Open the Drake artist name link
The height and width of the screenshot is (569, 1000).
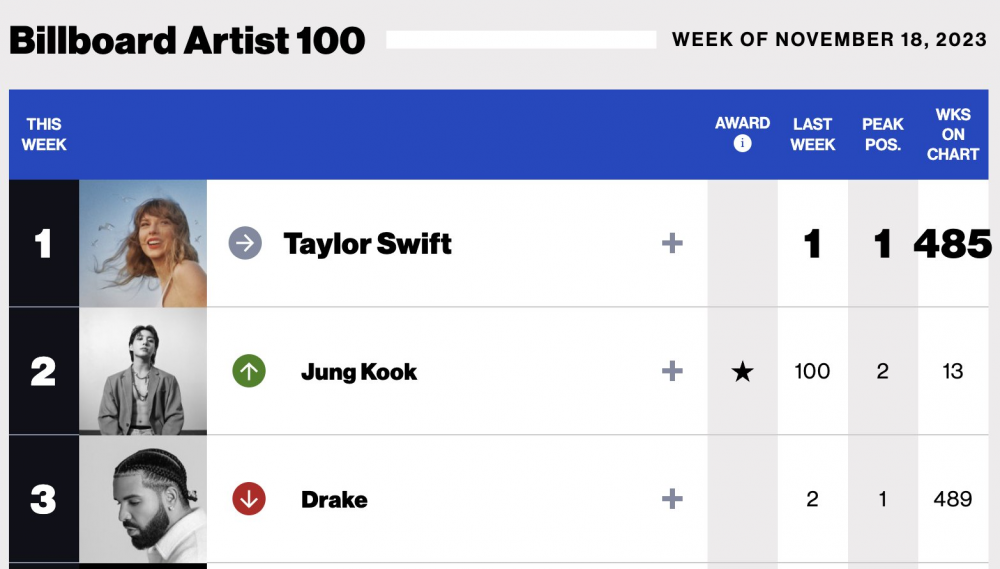pos(334,499)
